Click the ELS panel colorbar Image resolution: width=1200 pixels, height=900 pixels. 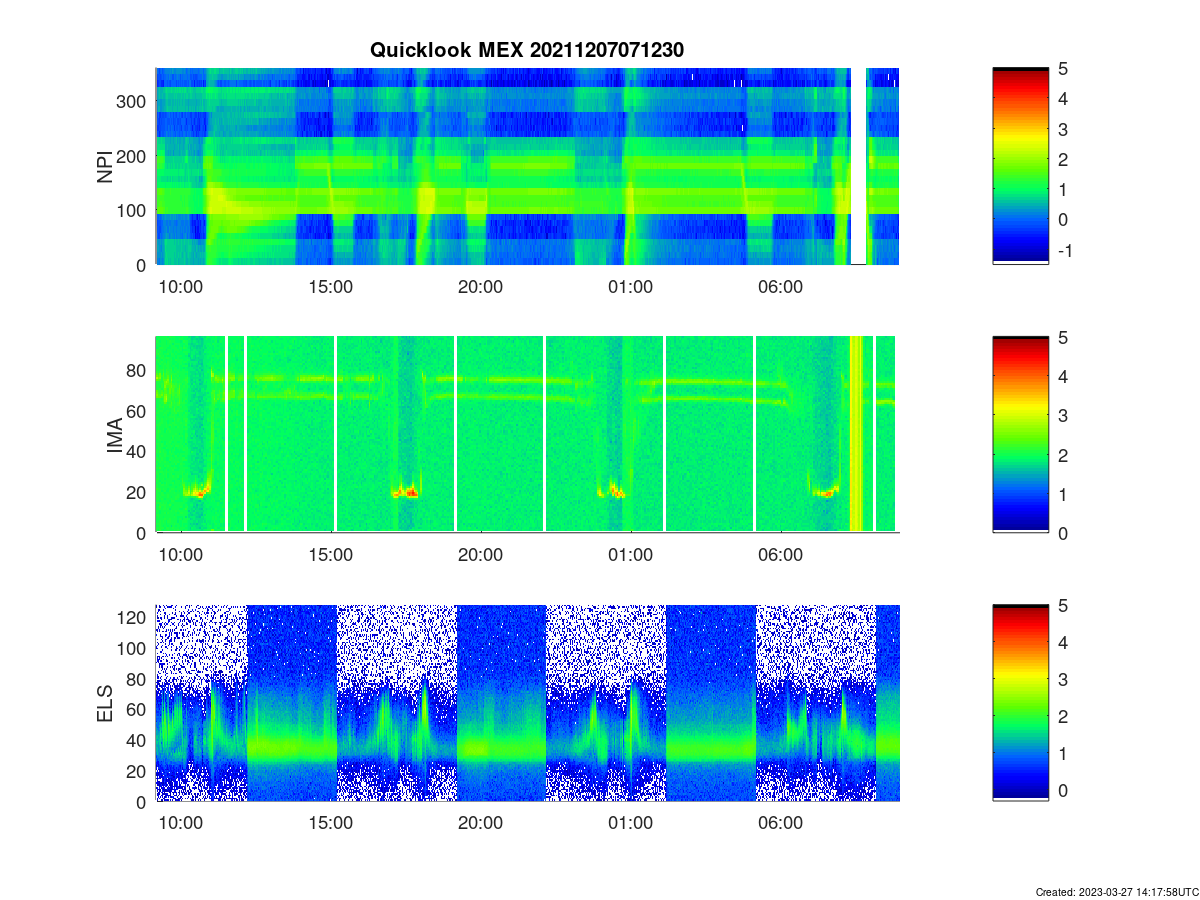click(x=1020, y=703)
